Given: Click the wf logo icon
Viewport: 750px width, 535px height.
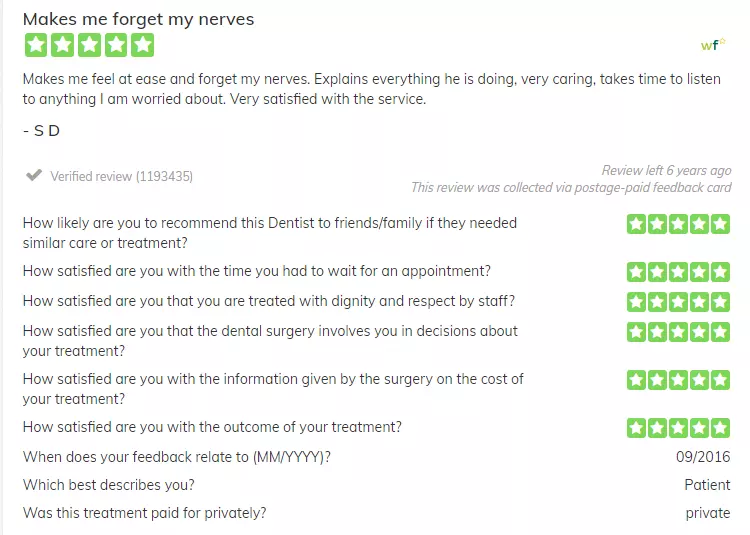Looking at the screenshot, I should click(x=713, y=44).
